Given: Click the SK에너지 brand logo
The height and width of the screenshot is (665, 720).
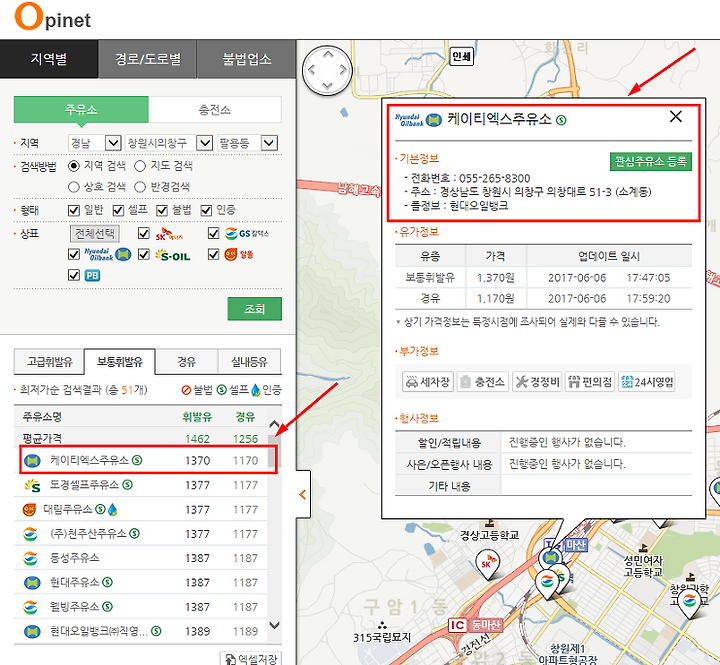Looking at the screenshot, I should point(169,234).
